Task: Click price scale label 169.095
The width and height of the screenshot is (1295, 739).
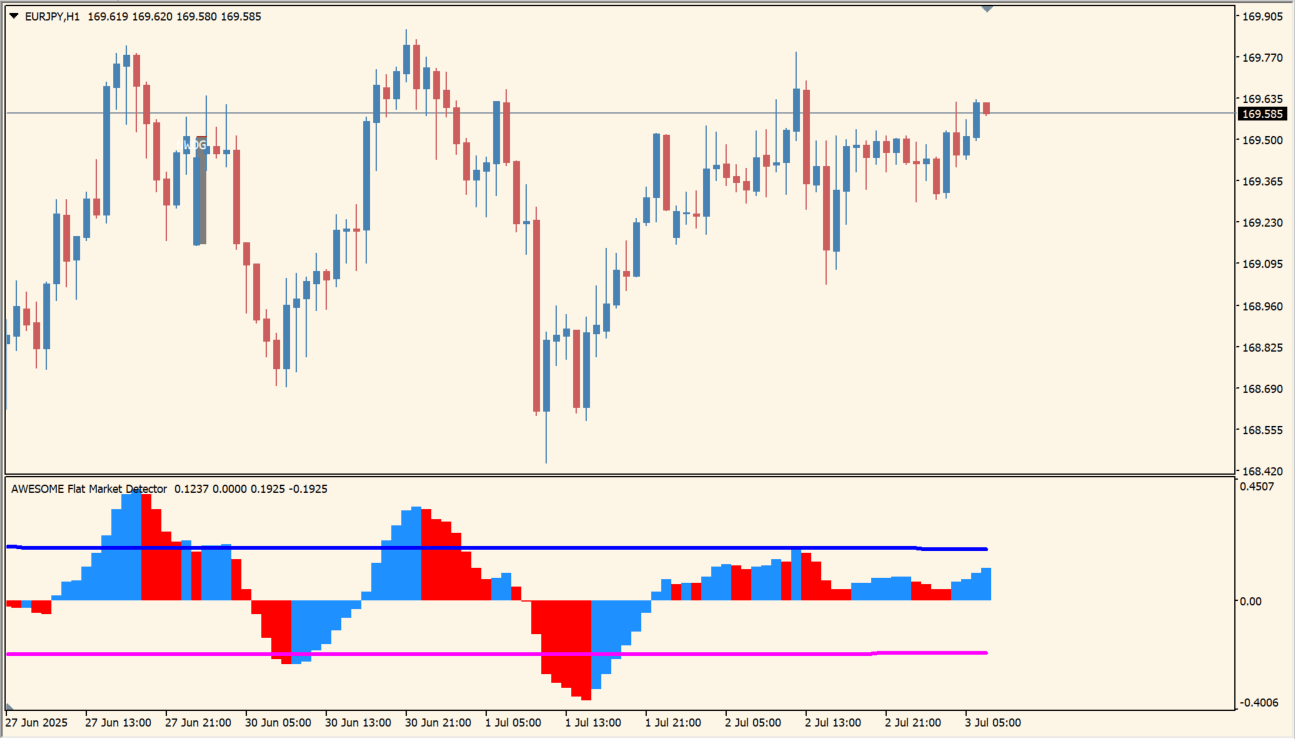Action: (x=1262, y=265)
